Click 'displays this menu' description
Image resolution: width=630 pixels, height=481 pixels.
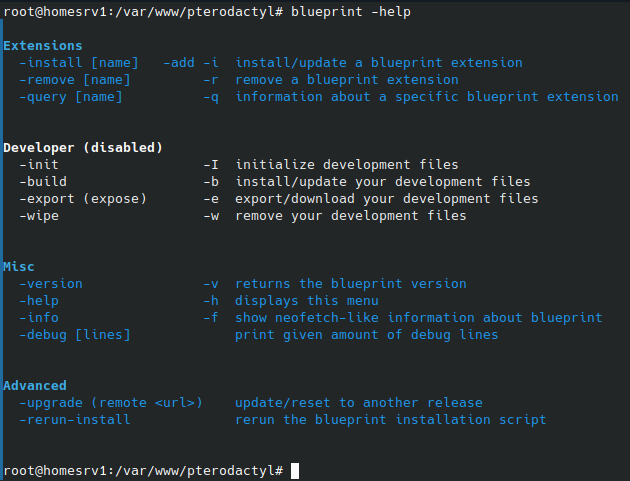307,301
